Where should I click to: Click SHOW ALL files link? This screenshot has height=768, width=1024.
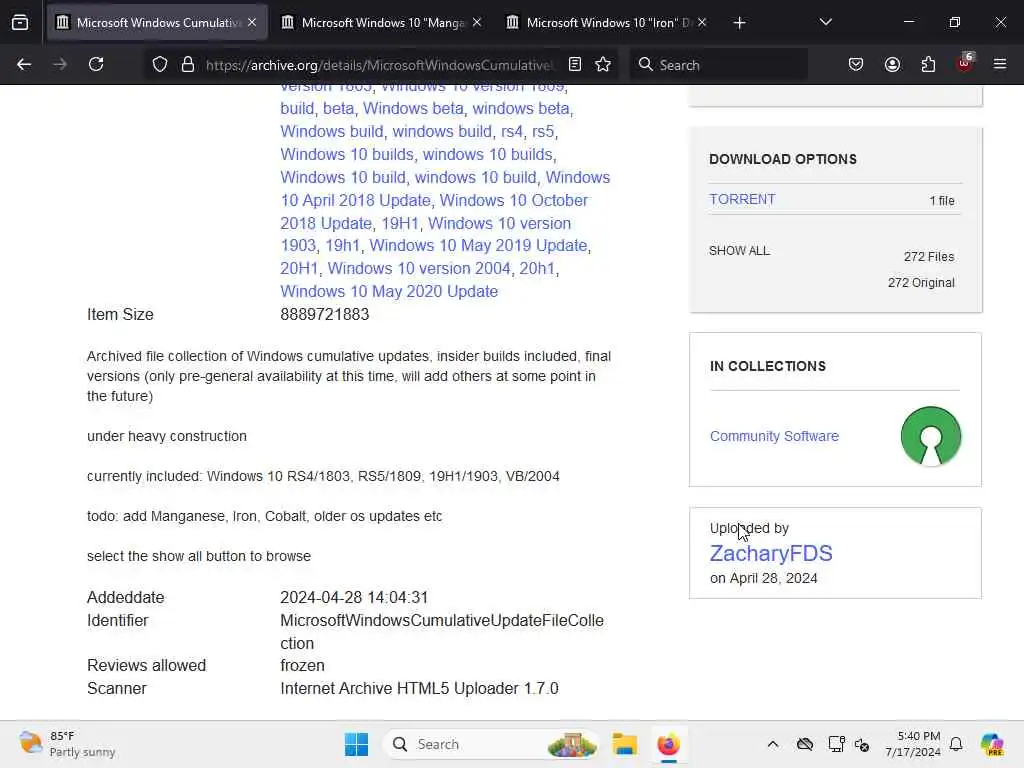tap(739, 251)
